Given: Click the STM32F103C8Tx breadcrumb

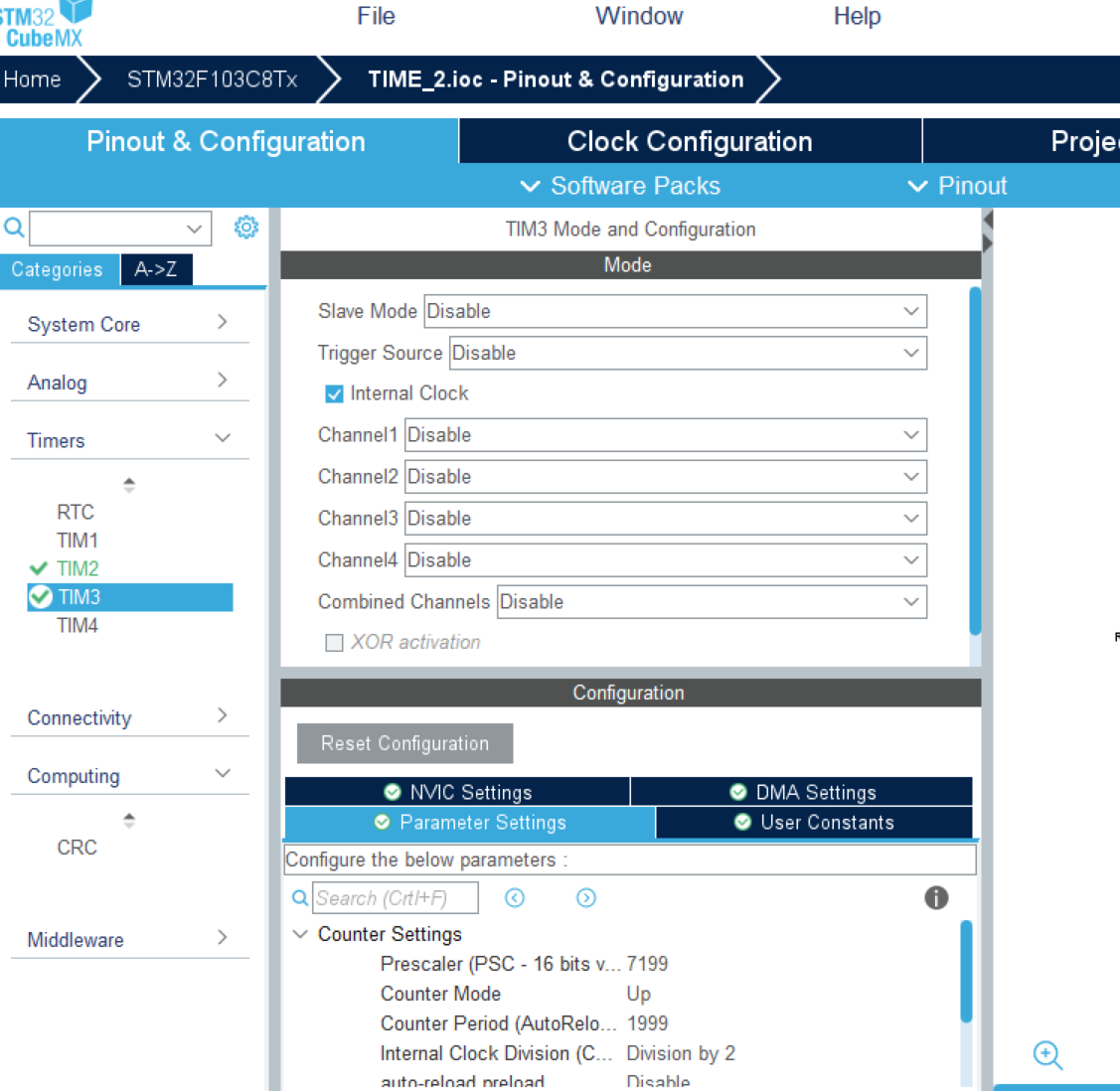Looking at the screenshot, I should point(212,79).
